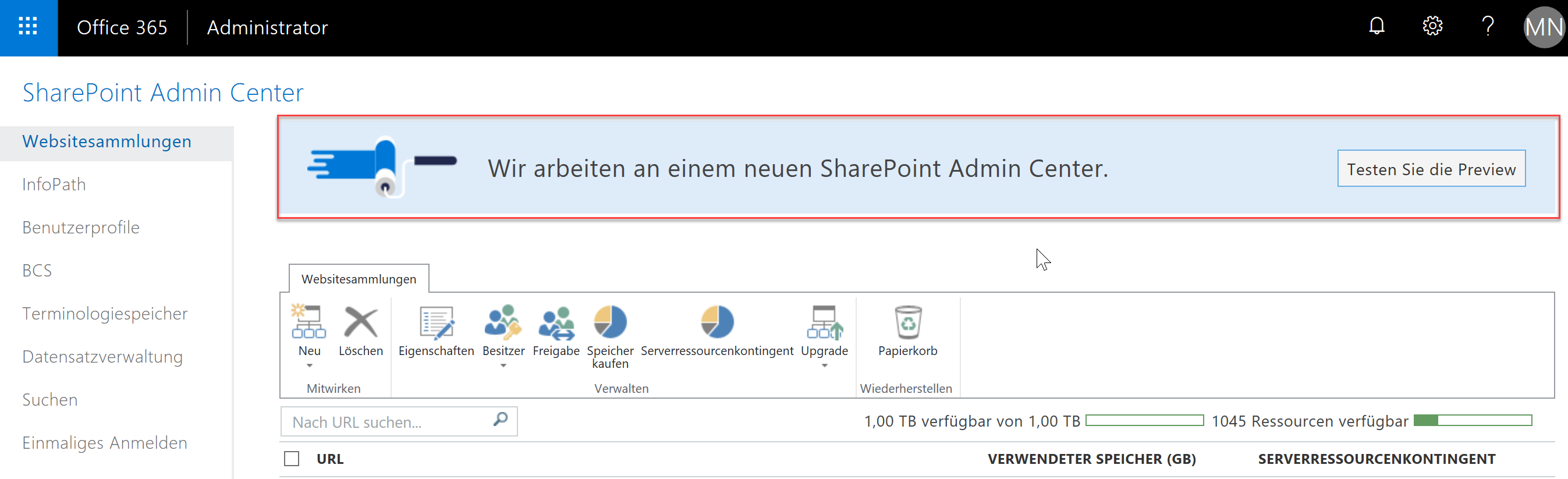The width and height of the screenshot is (1568, 479).
Task: Click the help question mark icon
Action: pyautogui.click(x=1487, y=26)
